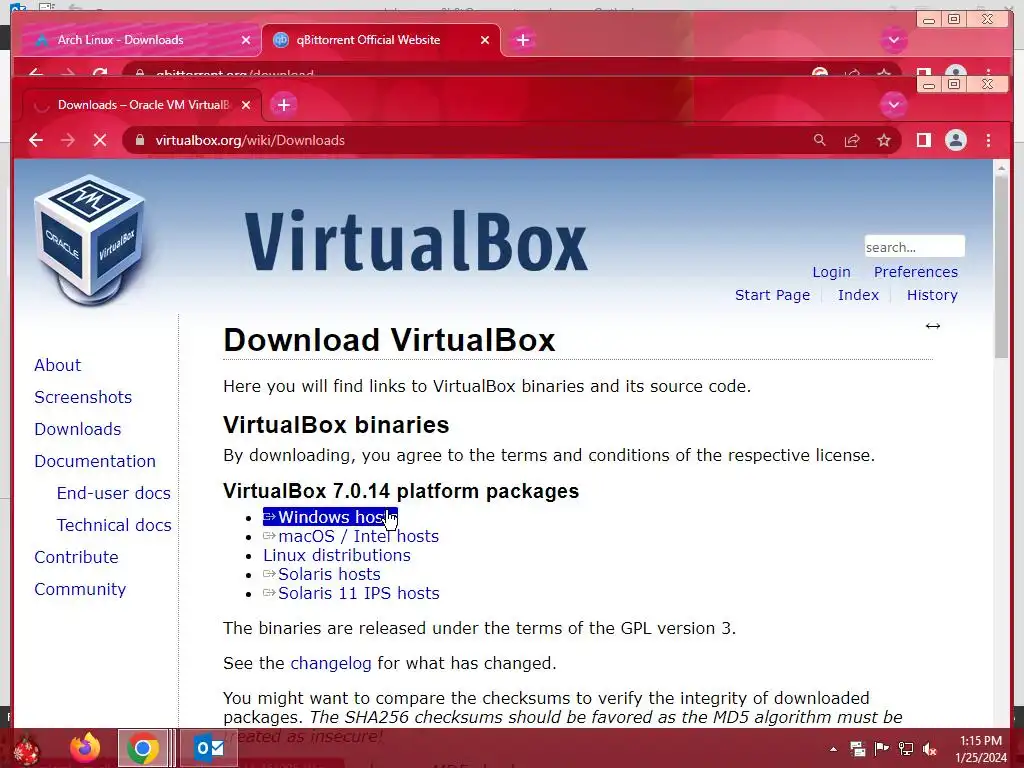The height and width of the screenshot is (768, 1024).
Task: Share this page via share icon
Action: point(852,140)
